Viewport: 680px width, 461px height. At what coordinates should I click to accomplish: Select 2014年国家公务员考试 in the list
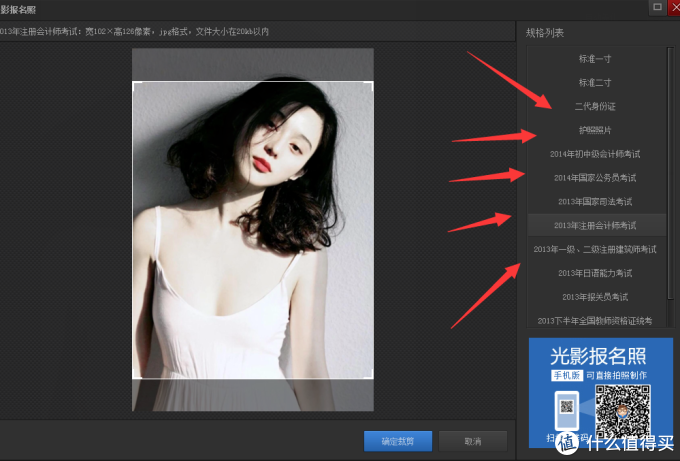point(595,178)
